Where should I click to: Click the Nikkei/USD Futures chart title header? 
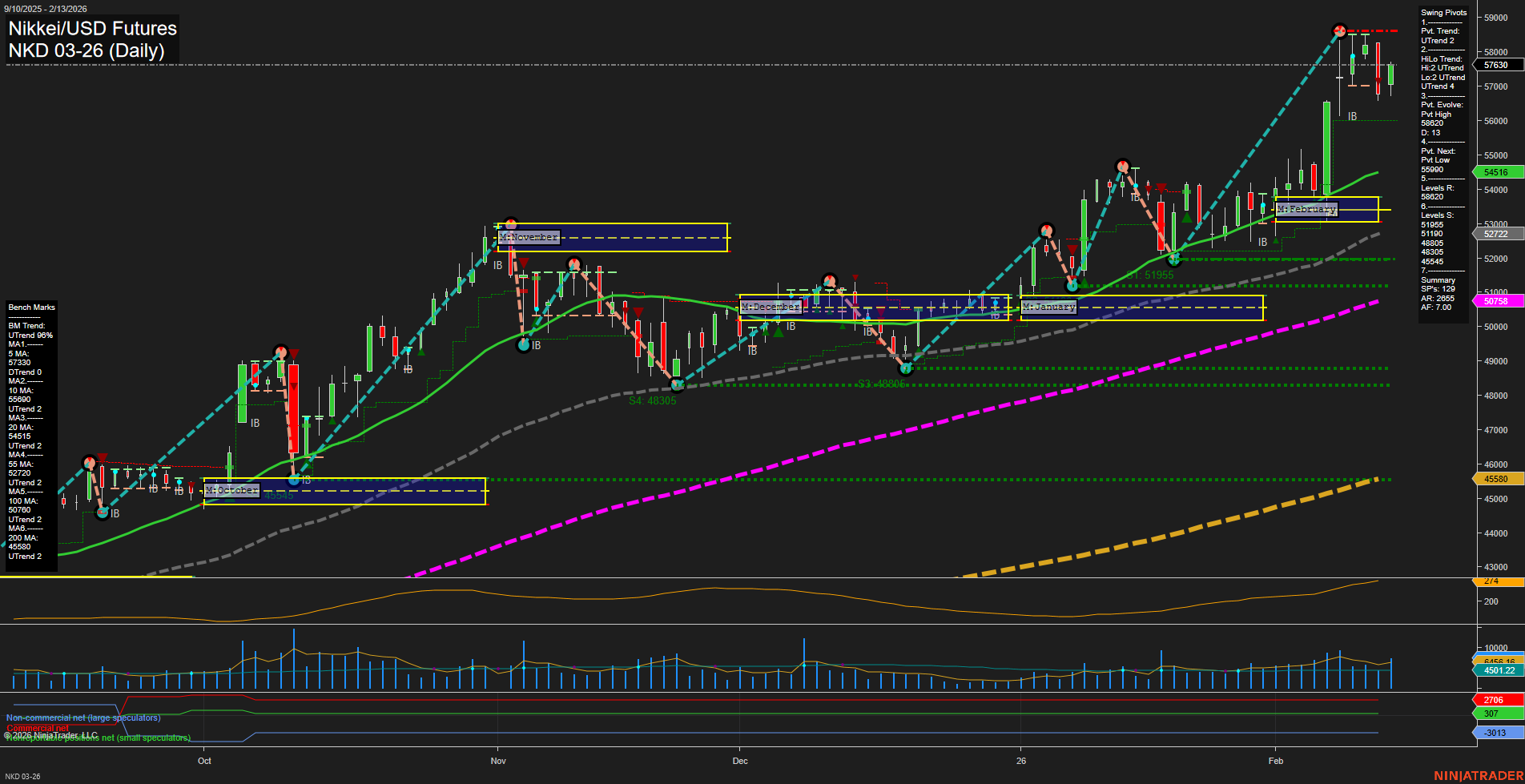[x=91, y=29]
